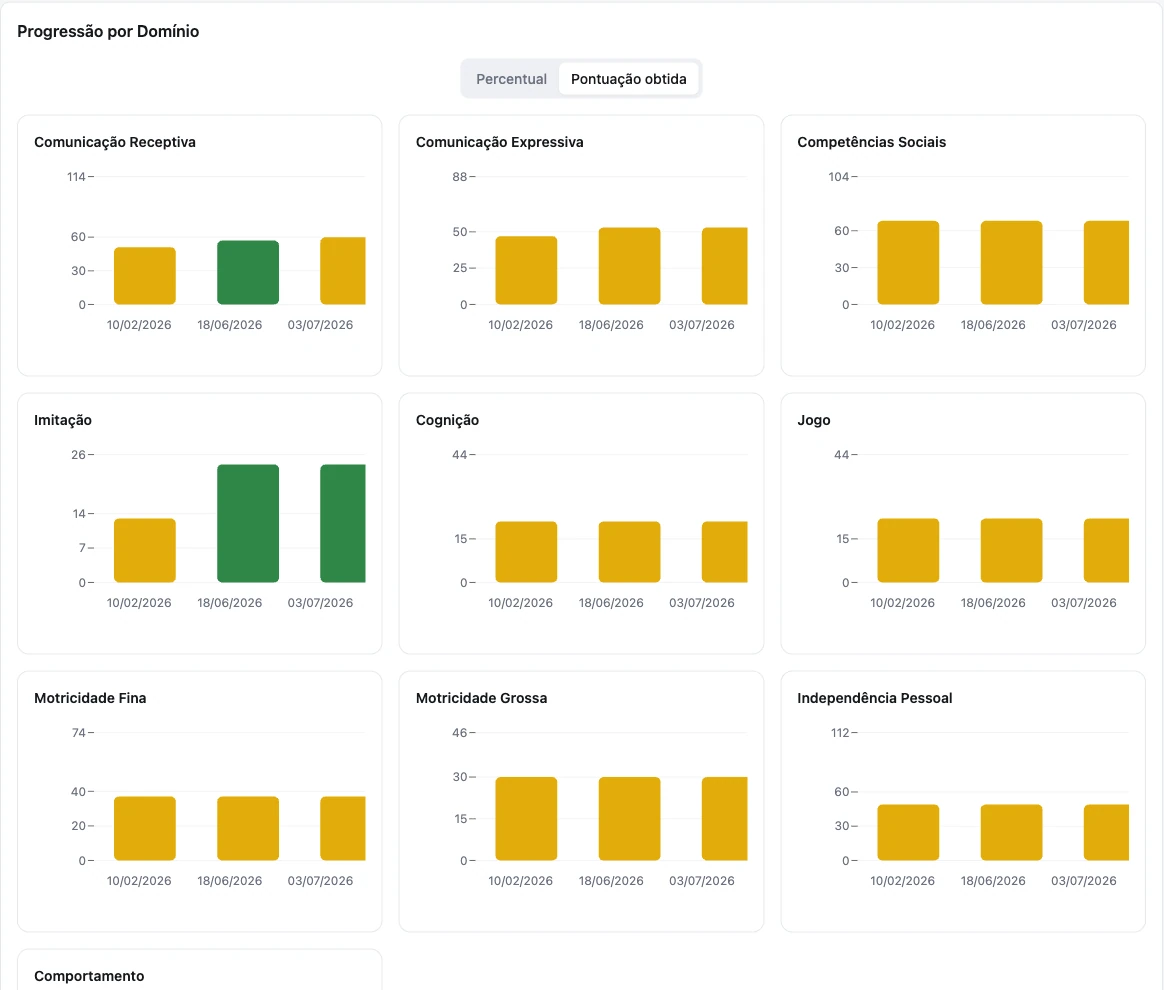Click the 18/06/2026 bar in Competências Sociais
This screenshot has width=1164, height=990.
1011,263
